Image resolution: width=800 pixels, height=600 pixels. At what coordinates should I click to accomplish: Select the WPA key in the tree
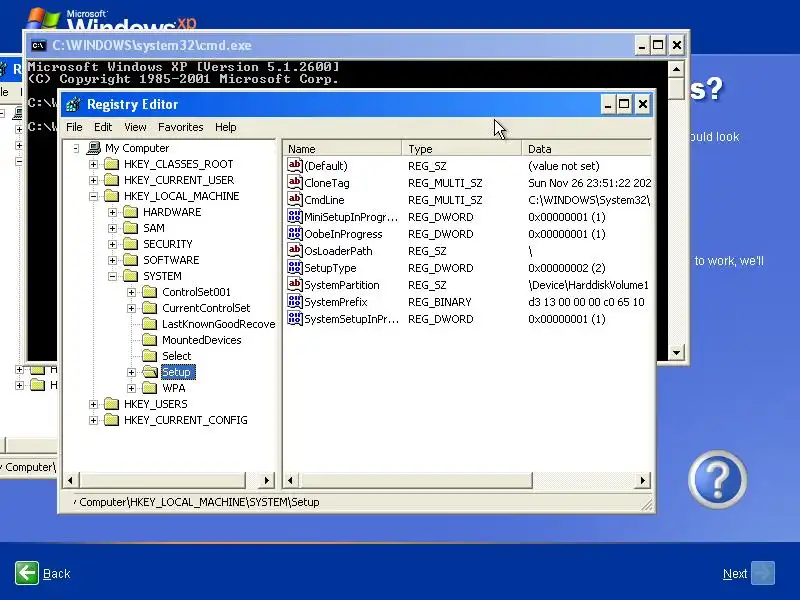(x=173, y=388)
